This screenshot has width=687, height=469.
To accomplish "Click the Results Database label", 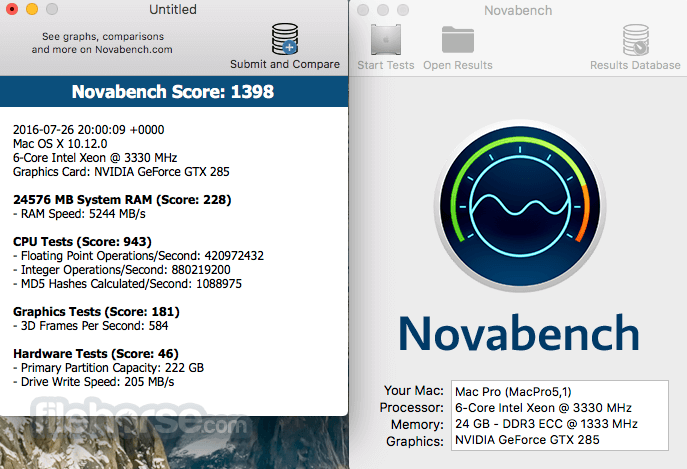I will pyautogui.click(x=635, y=65).
